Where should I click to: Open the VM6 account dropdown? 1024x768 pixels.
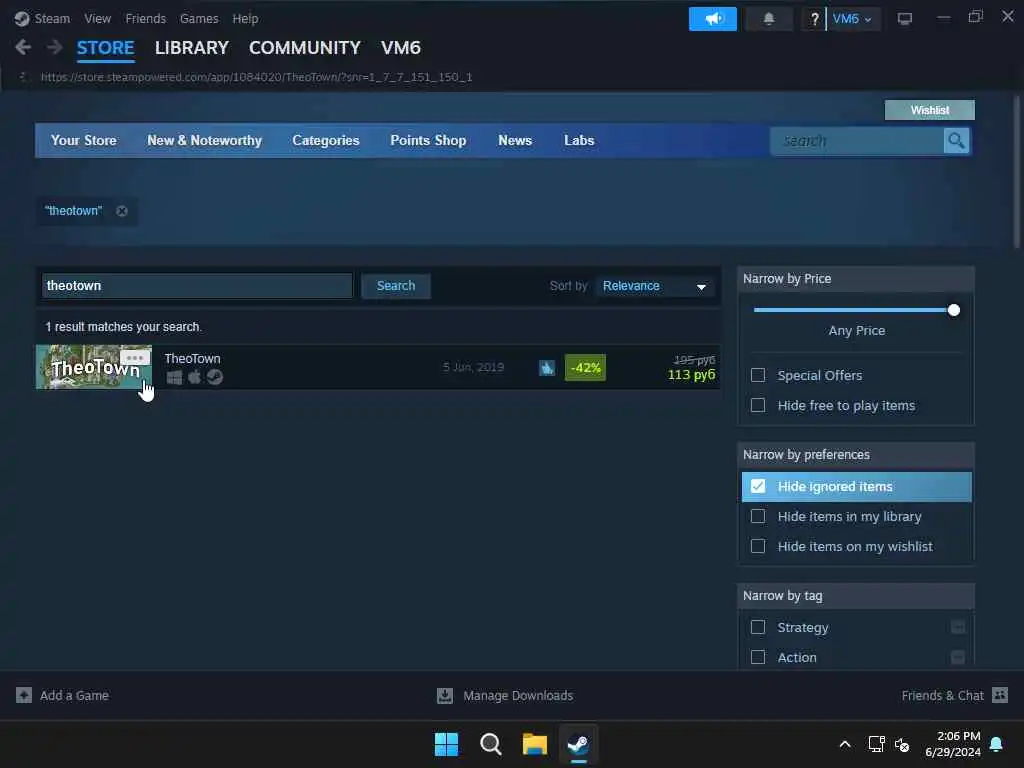coord(853,19)
